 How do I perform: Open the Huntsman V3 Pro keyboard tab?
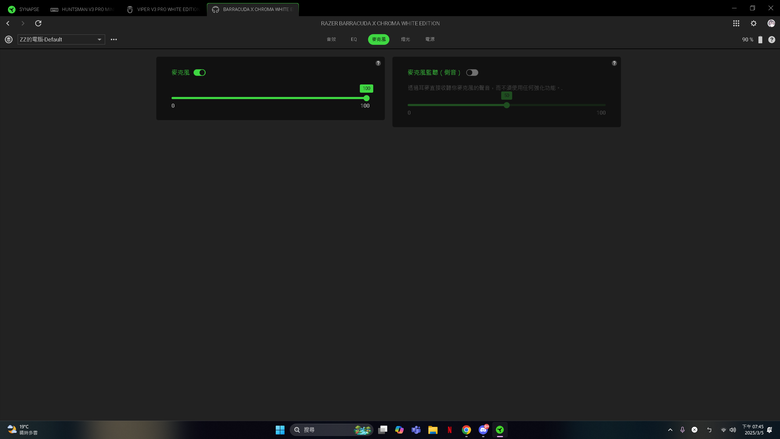click(x=82, y=9)
